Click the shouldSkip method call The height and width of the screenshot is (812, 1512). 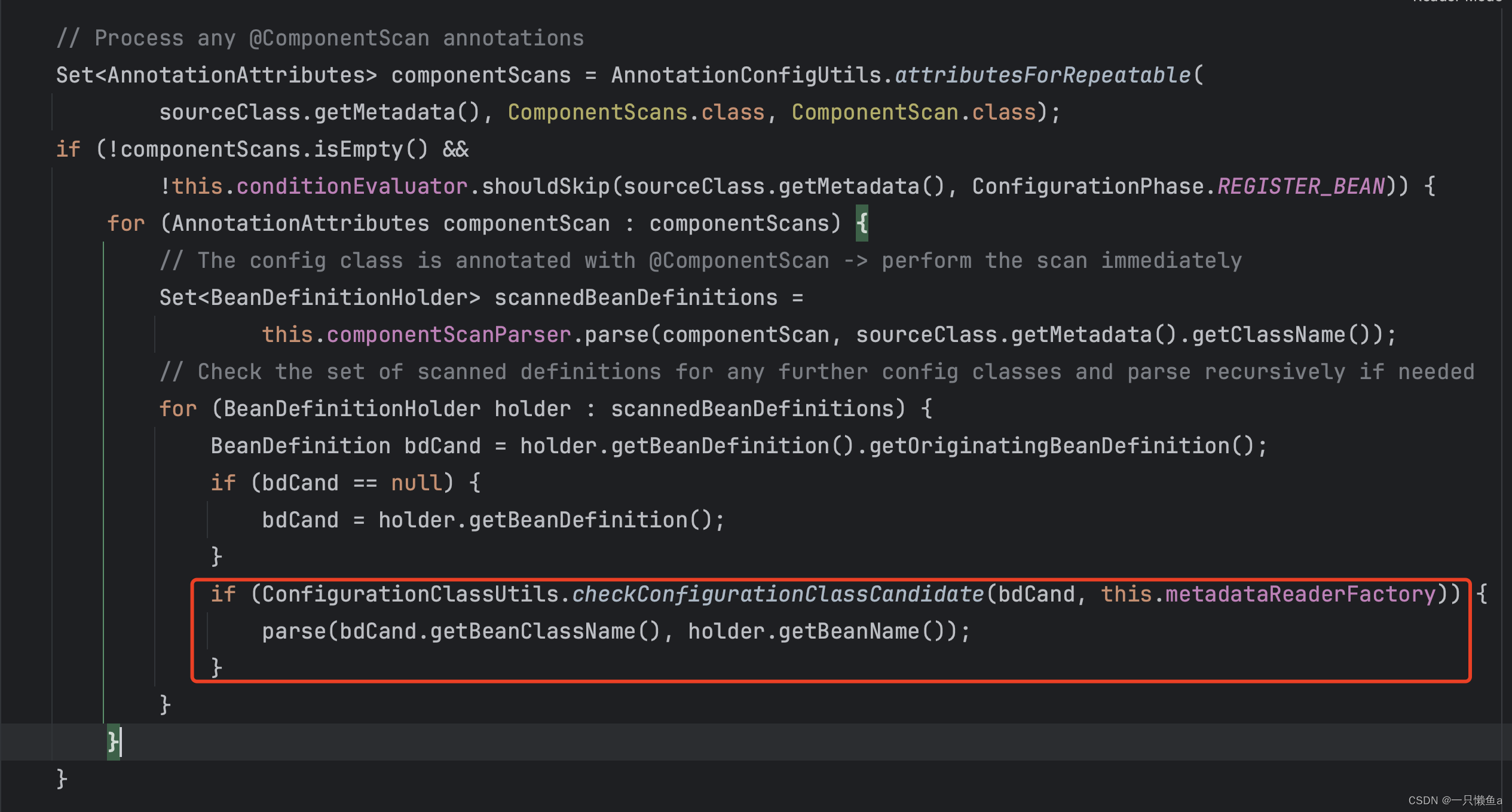545,187
